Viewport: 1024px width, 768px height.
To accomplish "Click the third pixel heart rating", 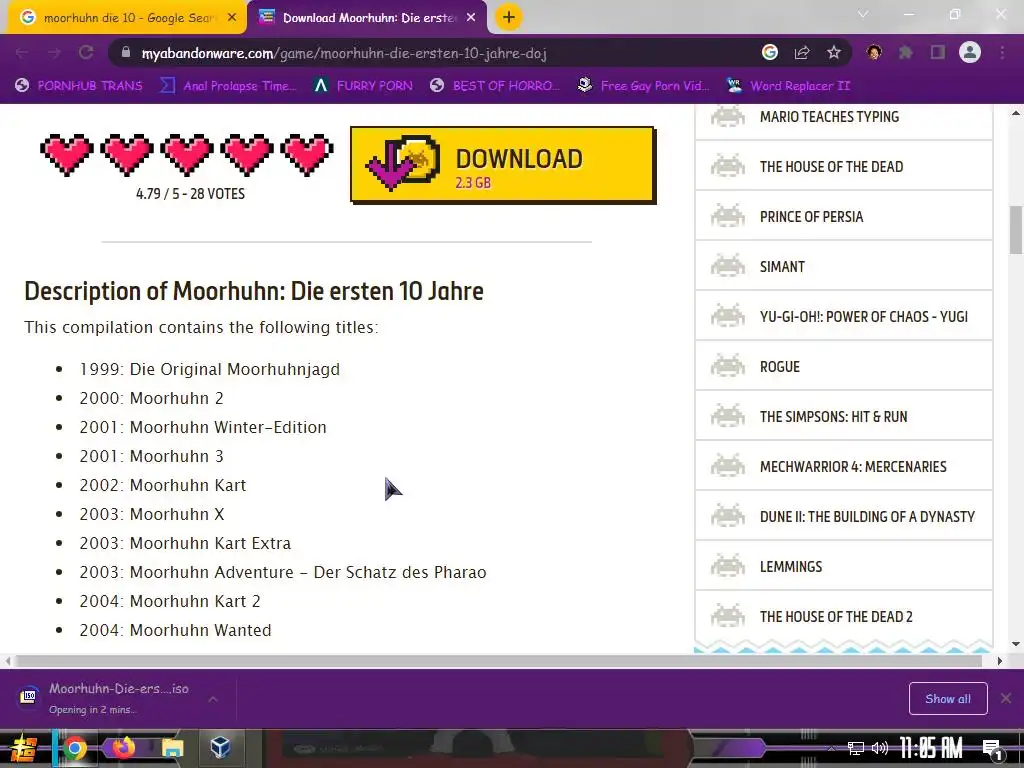I will coord(187,155).
